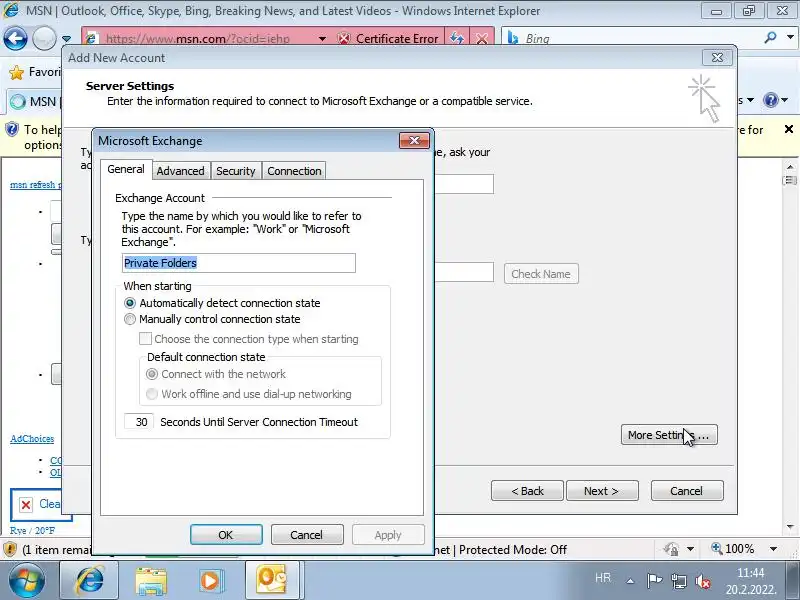Click the 100% zoom level button

(x=733, y=549)
